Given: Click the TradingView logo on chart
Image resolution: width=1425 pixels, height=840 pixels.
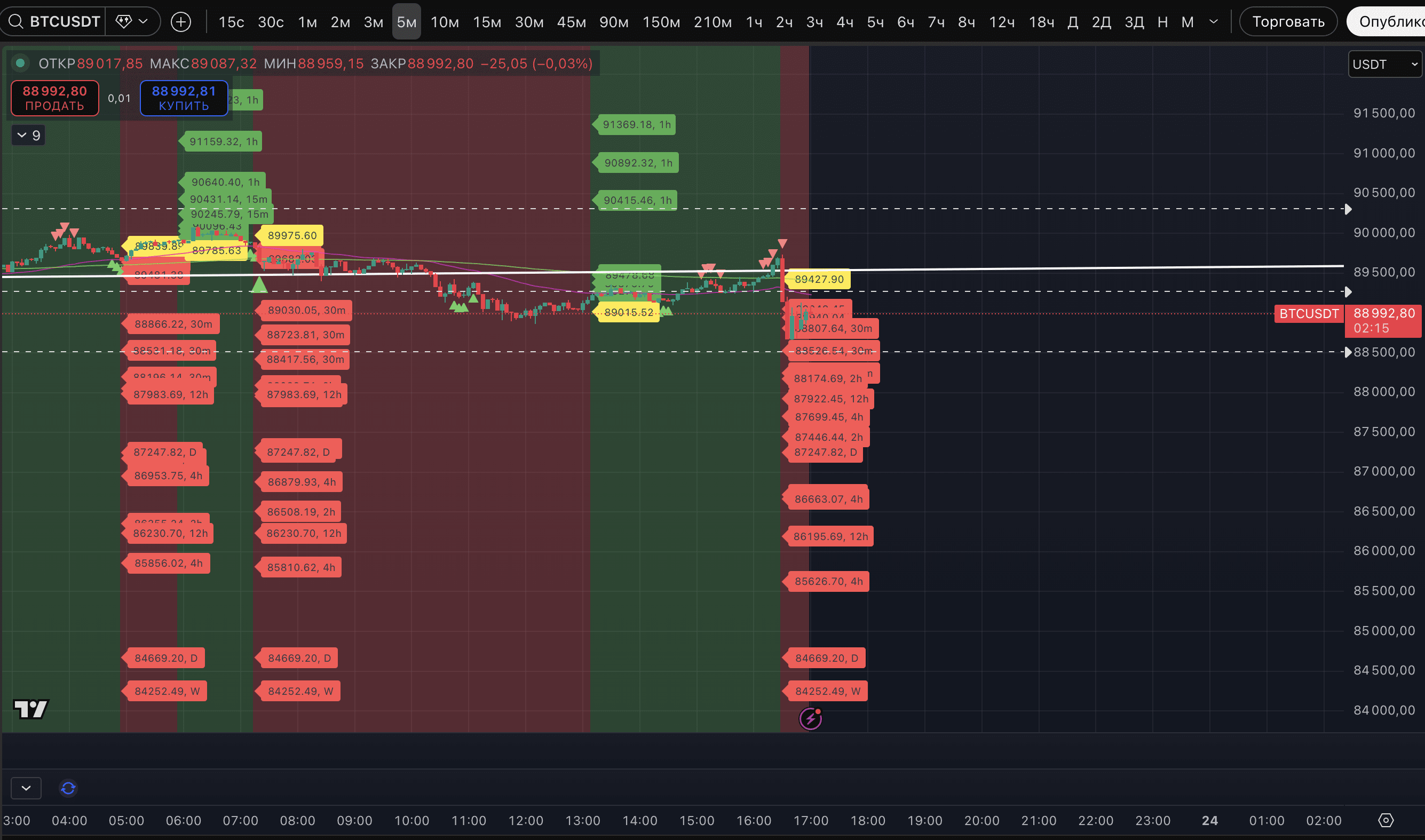Looking at the screenshot, I should tap(30, 709).
